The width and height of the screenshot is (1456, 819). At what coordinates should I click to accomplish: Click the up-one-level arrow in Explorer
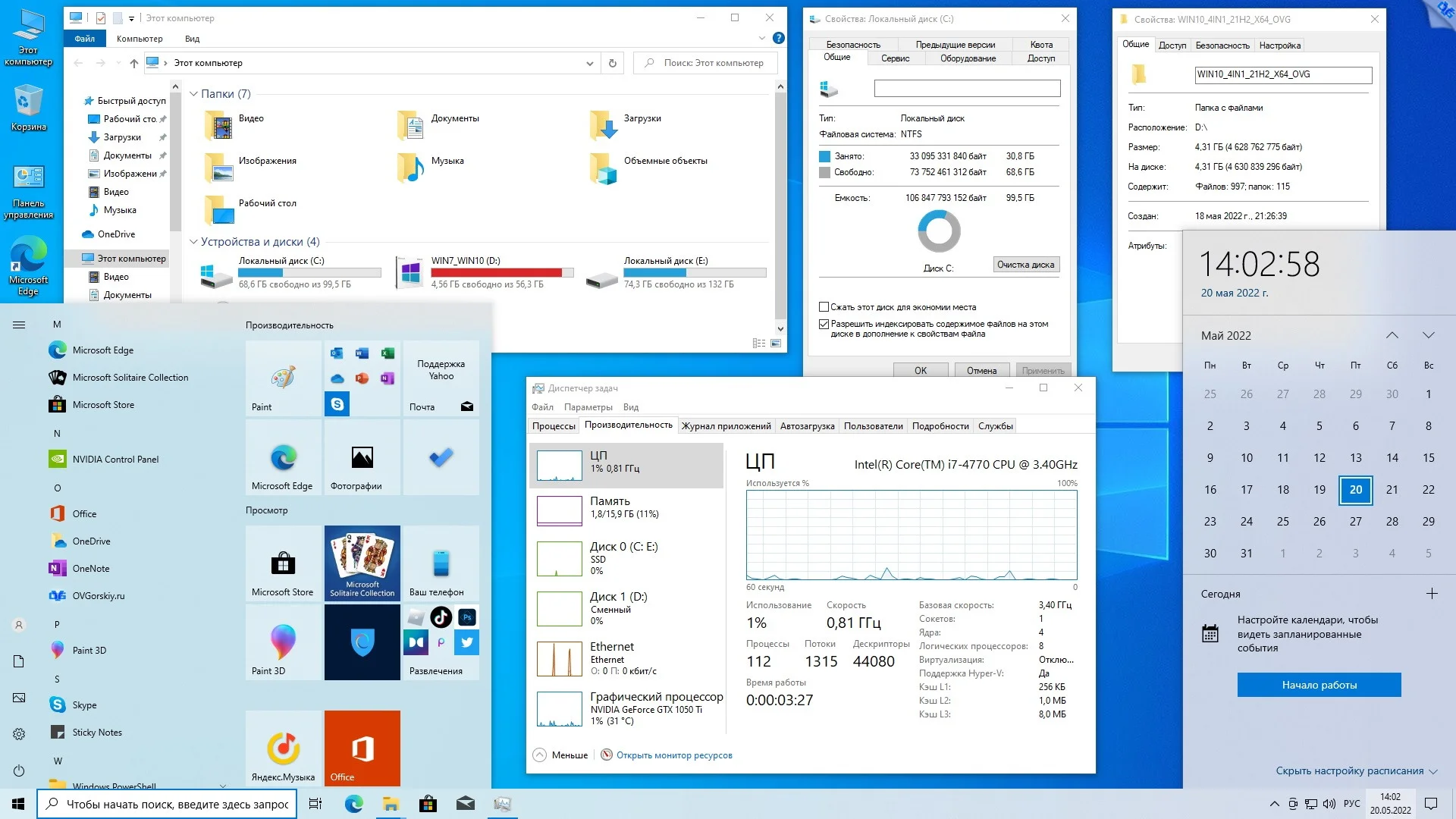click(133, 63)
